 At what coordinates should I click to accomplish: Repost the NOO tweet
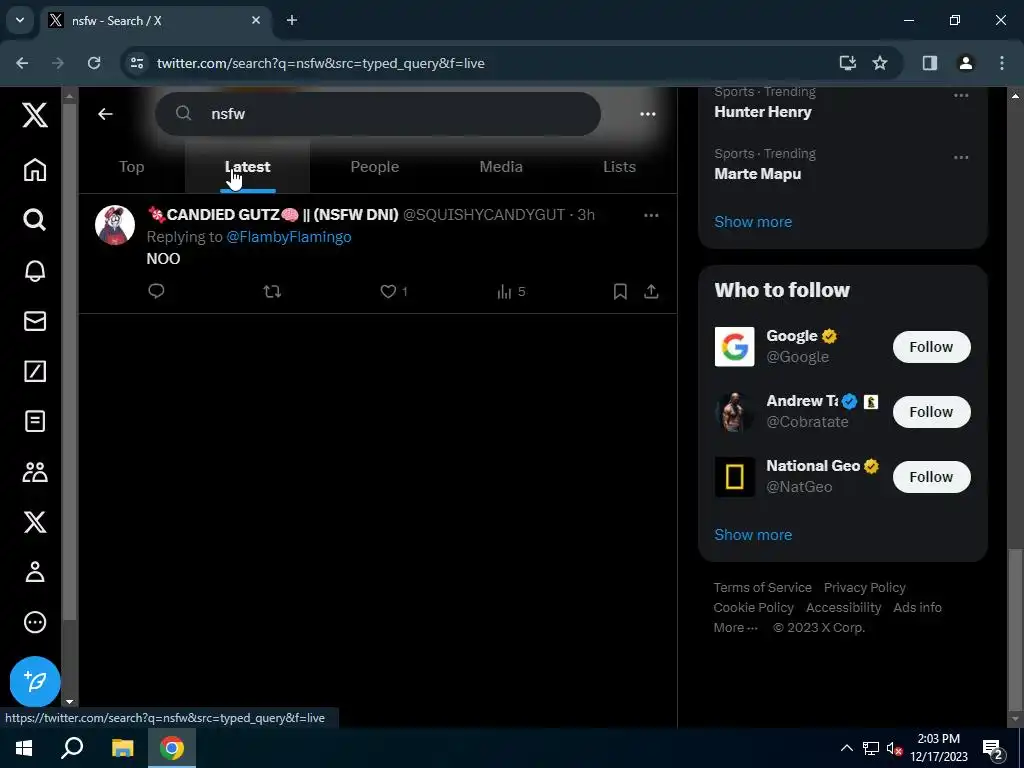coord(272,291)
